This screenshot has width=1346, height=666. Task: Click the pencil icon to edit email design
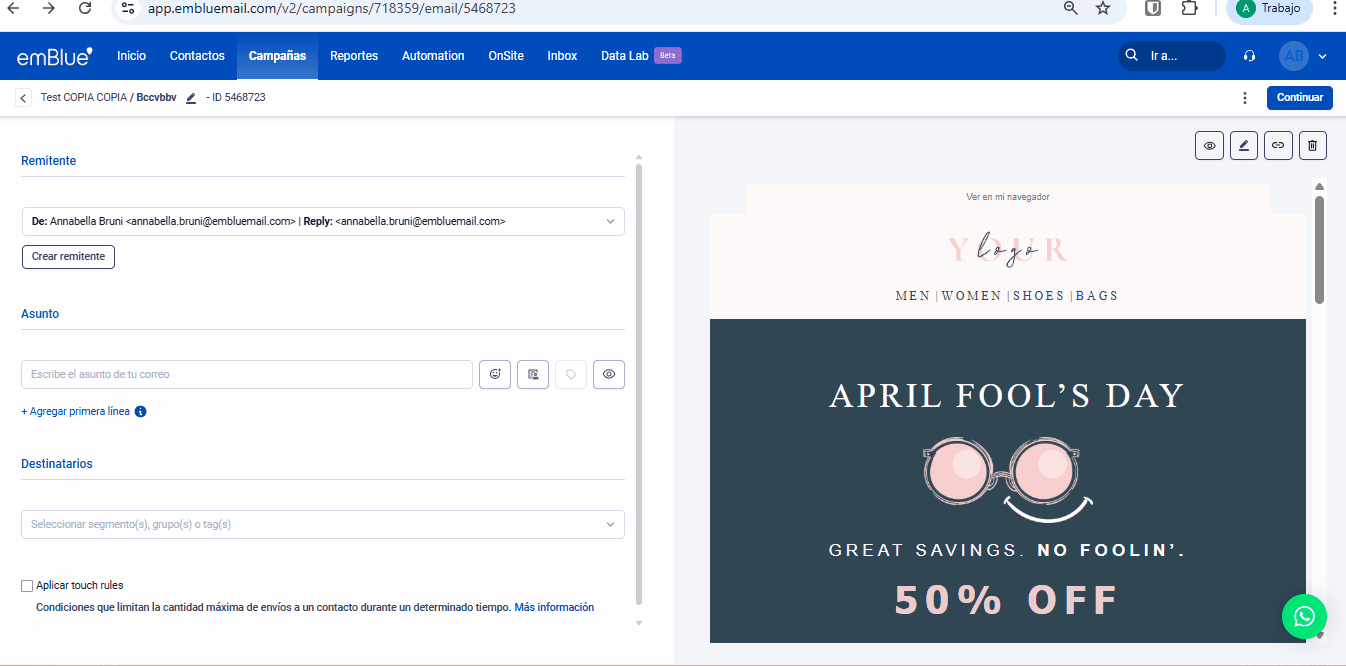coord(1243,146)
